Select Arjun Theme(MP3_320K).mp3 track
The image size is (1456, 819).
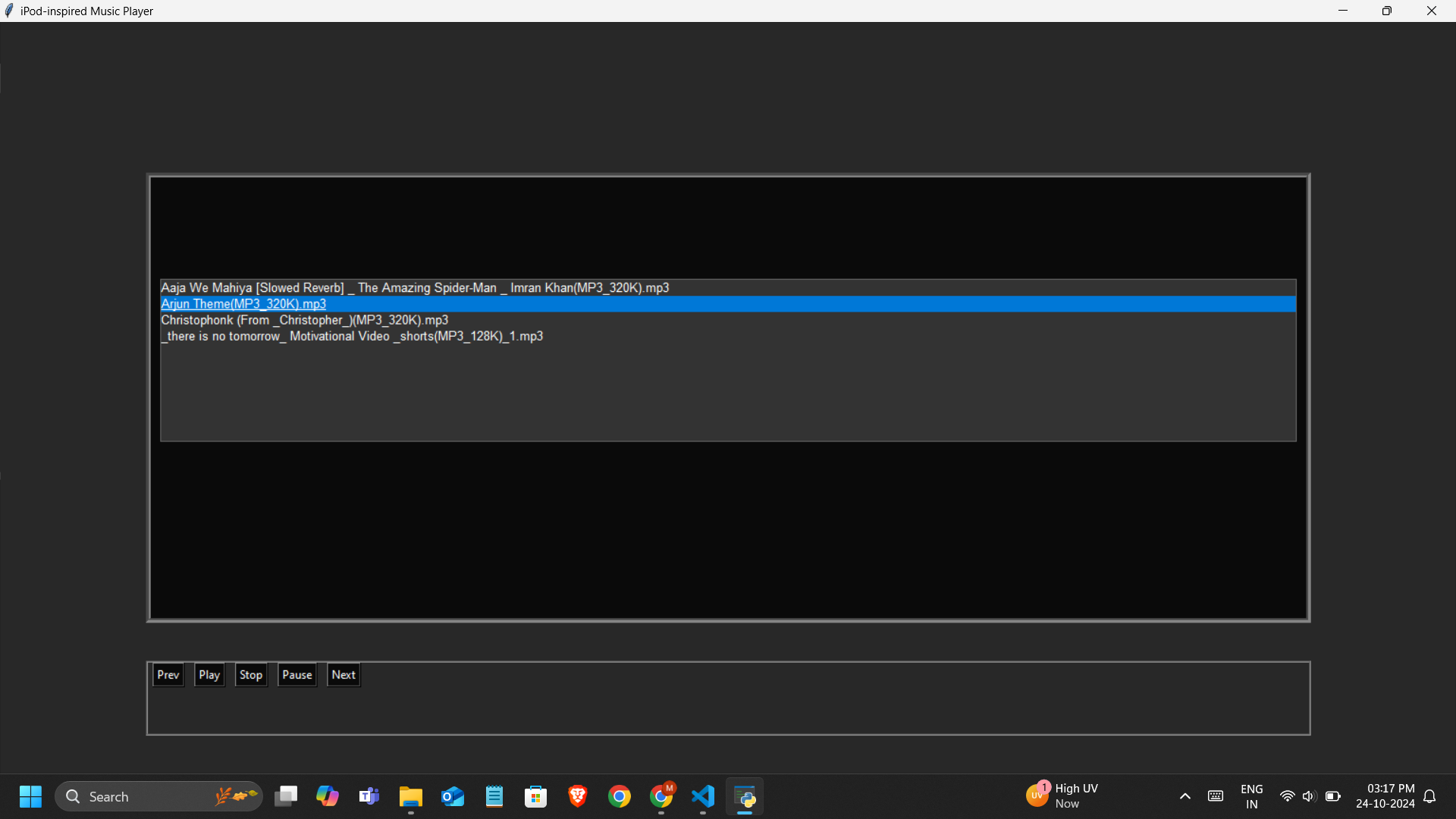click(244, 304)
